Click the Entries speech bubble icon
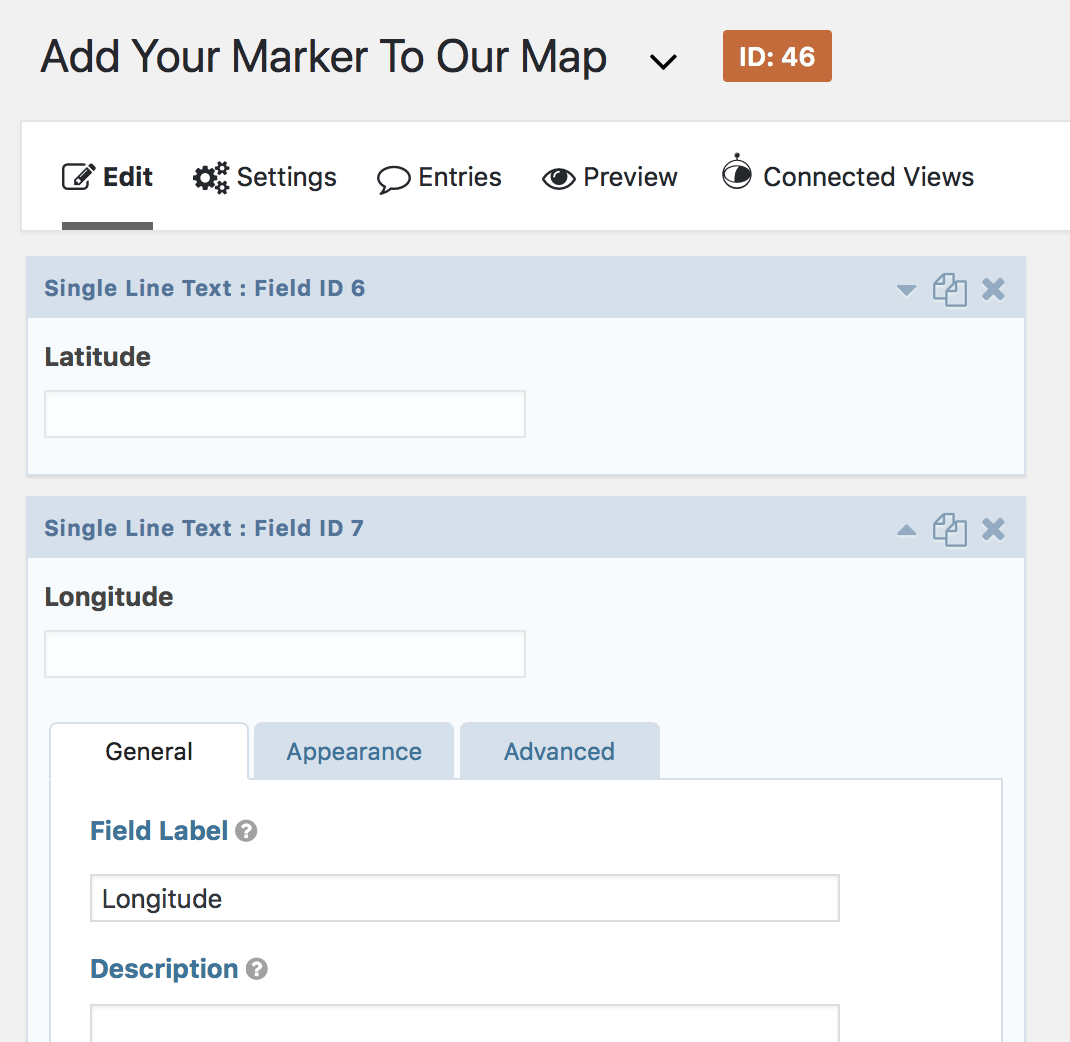Viewport: 1070px width, 1042px height. click(394, 177)
